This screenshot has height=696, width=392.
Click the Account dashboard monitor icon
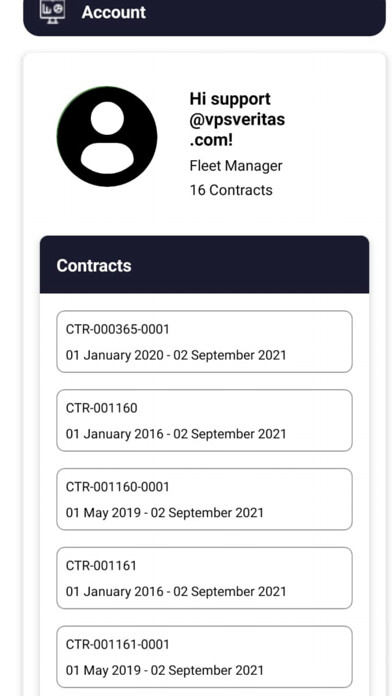(52, 11)
